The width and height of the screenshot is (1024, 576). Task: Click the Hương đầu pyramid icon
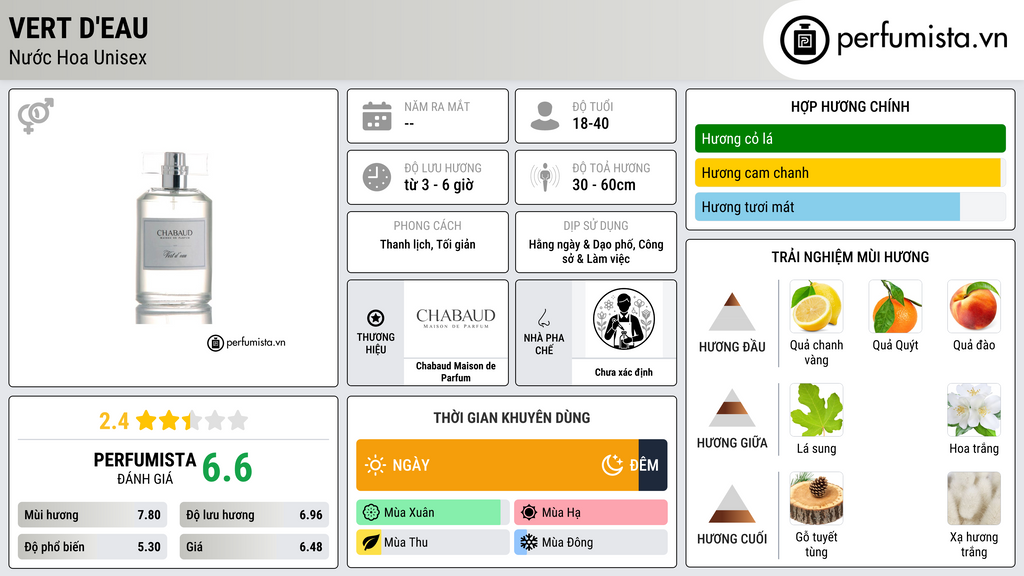tap(732, 312)
